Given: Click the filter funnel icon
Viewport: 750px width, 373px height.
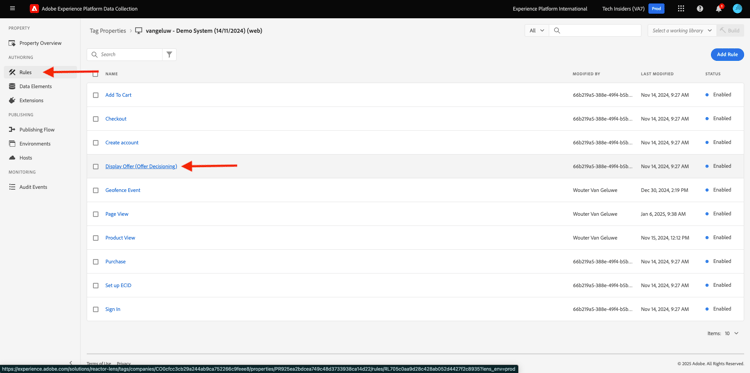Looking at the screenshot, I should 169,55.
